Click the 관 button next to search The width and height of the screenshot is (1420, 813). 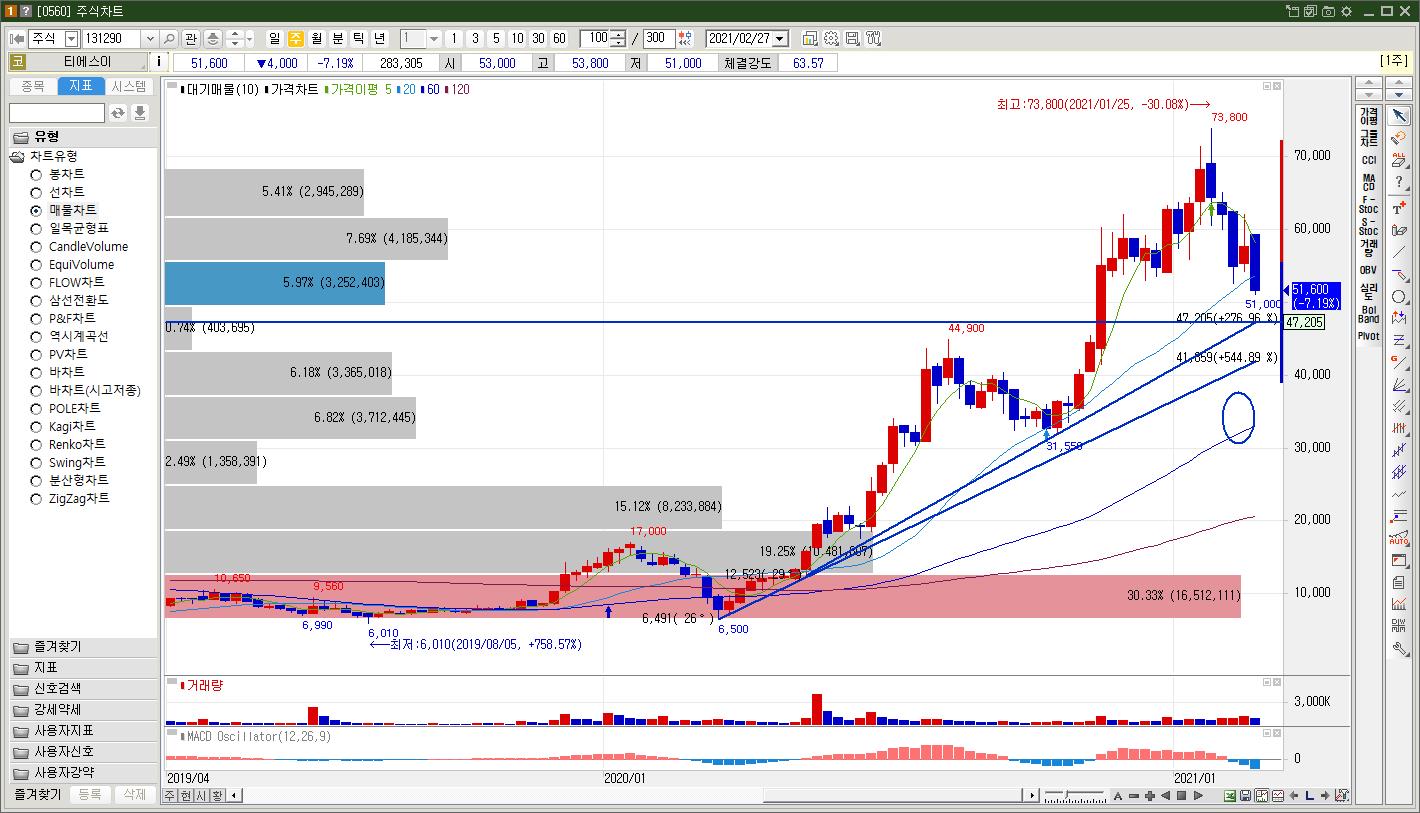(191, 38)
